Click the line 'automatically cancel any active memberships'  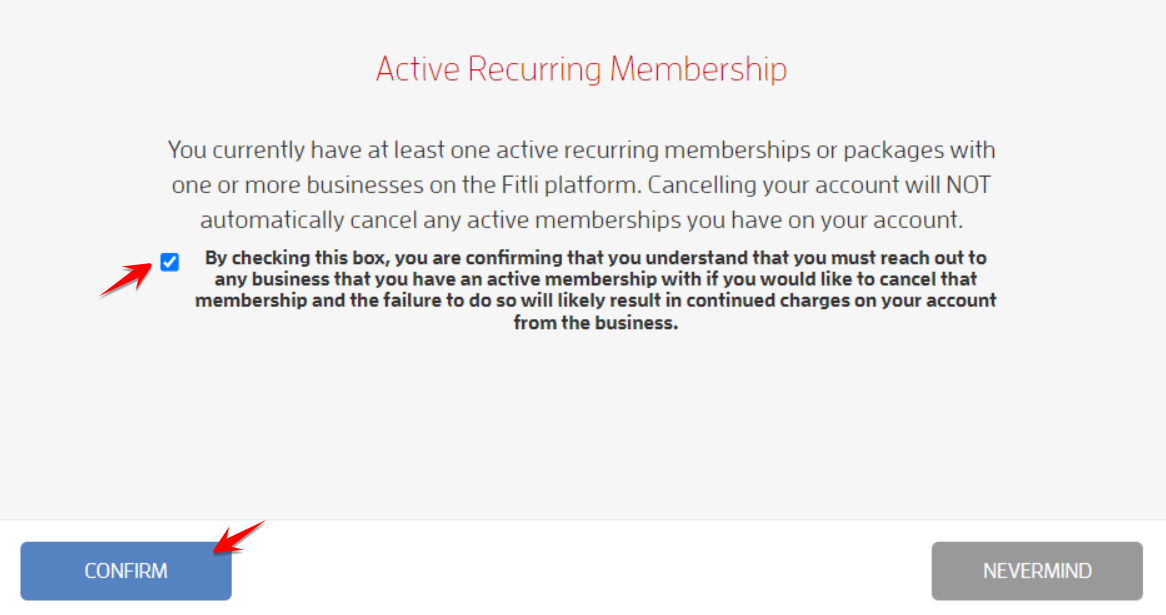coord(582,220)
